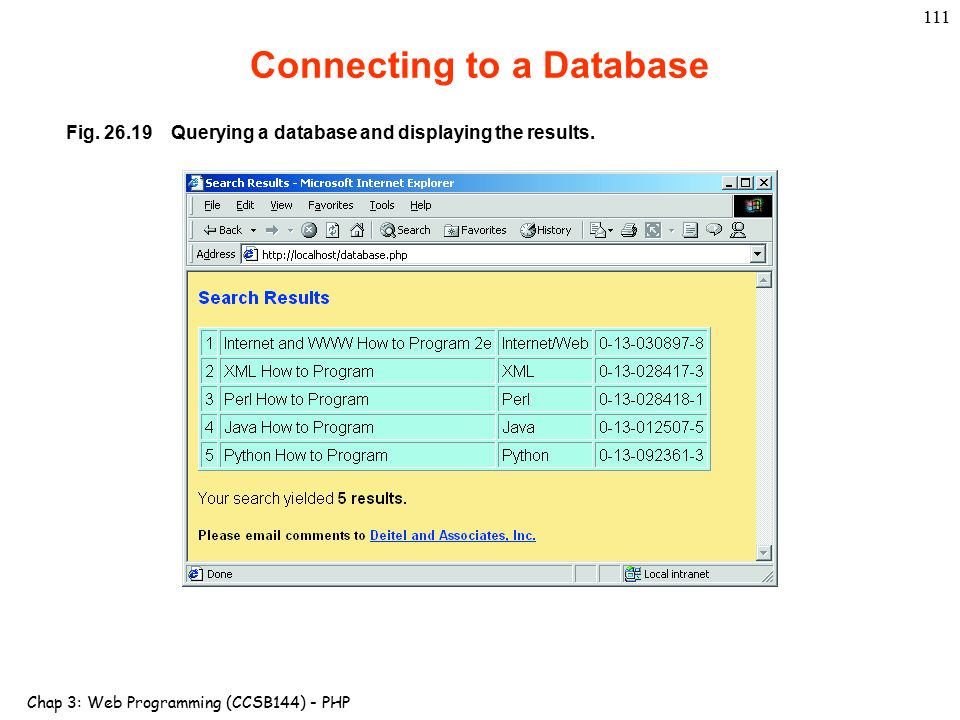Click the Done status bar text

219,574
